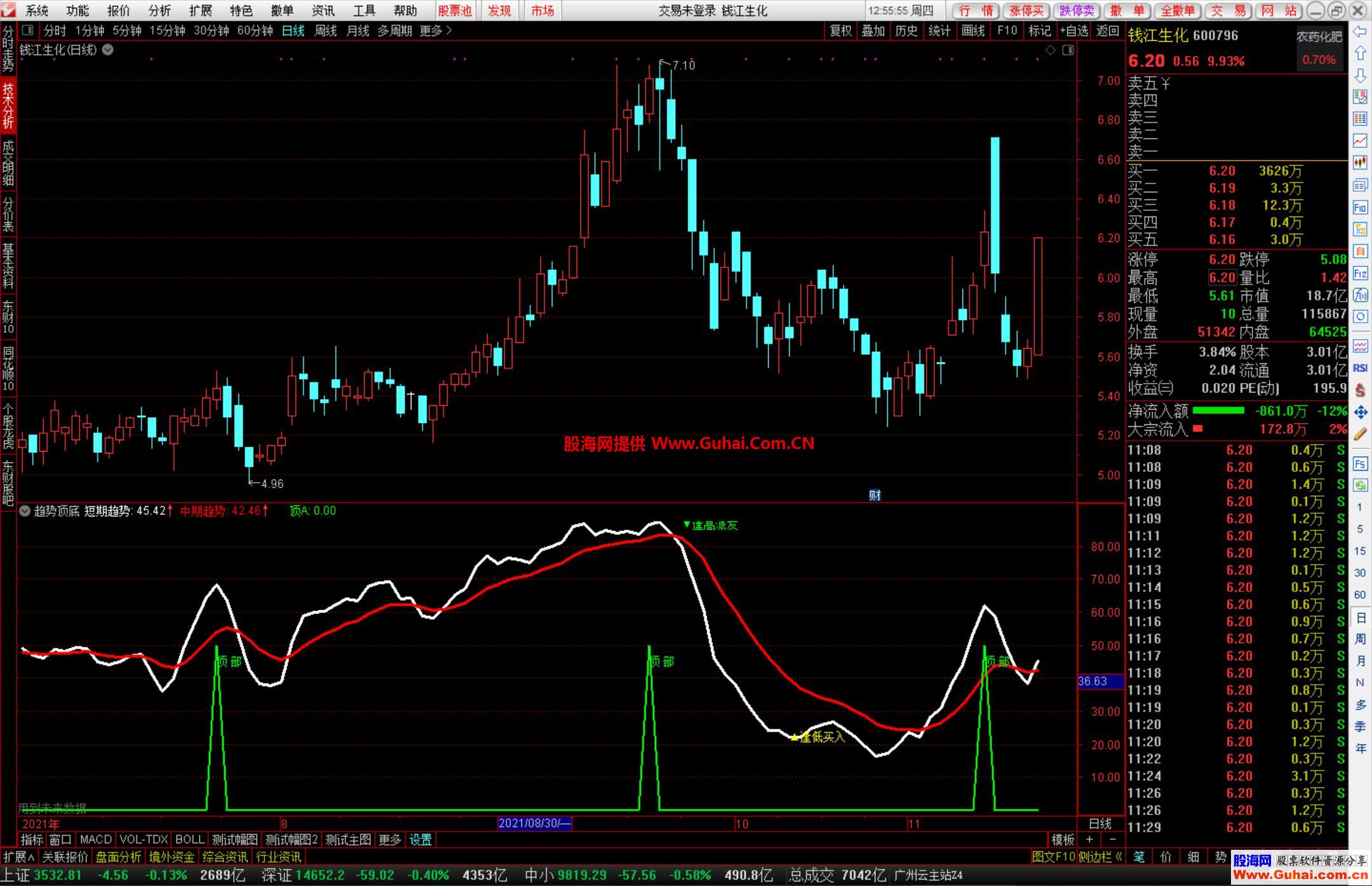
Task: Click the Fs icon in right toolbar
Action: [x=1360, y=464]
